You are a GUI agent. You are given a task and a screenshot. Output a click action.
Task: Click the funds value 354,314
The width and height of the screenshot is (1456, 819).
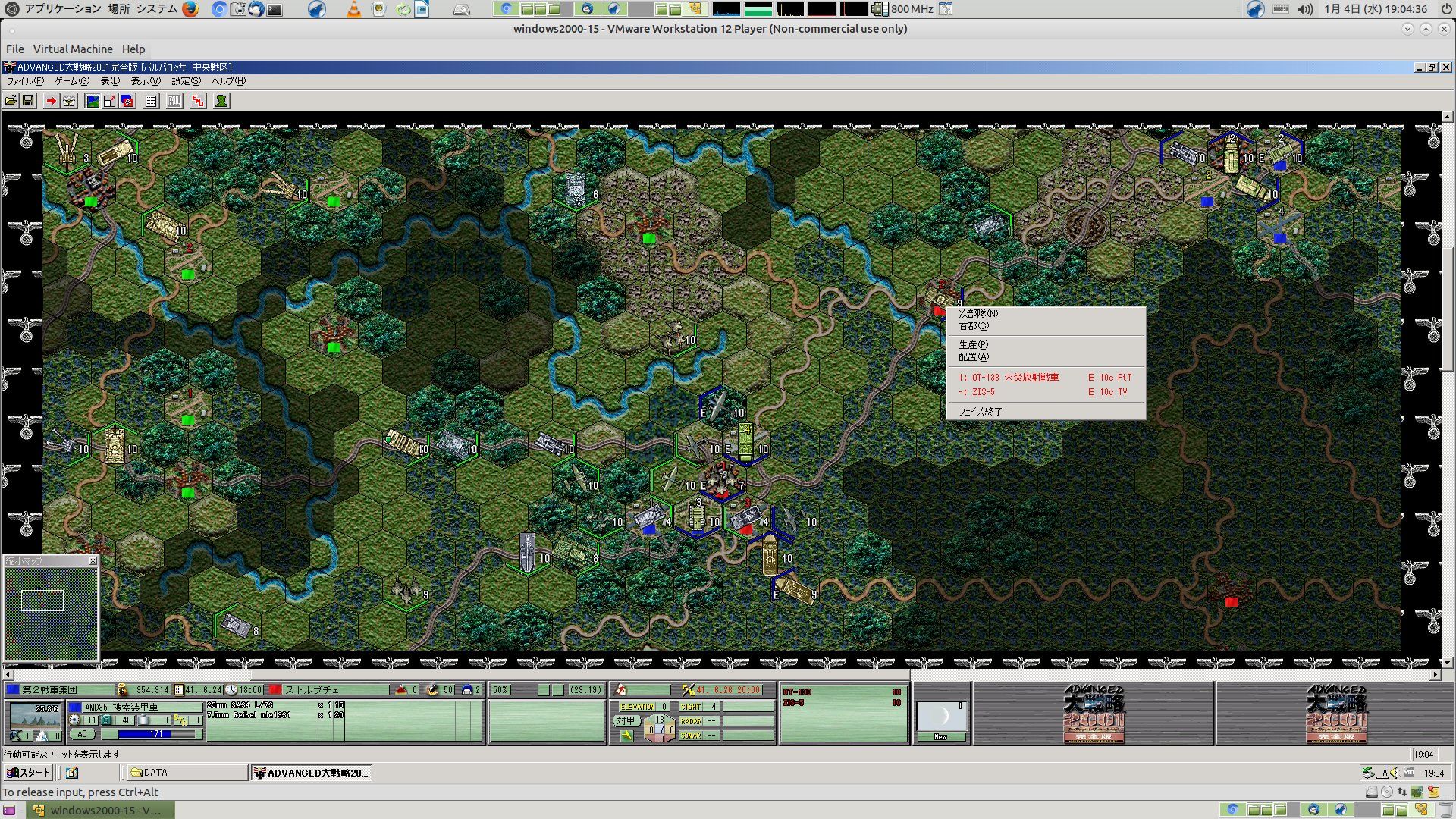click(152, 690)
